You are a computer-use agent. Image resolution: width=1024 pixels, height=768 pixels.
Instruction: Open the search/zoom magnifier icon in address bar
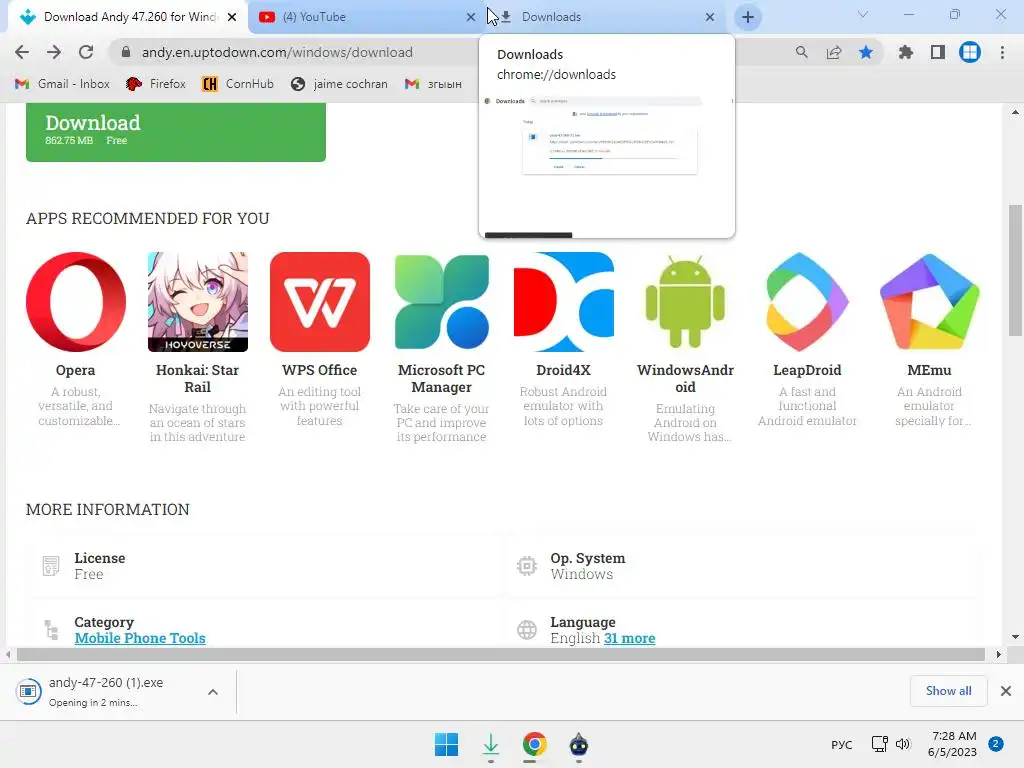click(x=801, y=52)
